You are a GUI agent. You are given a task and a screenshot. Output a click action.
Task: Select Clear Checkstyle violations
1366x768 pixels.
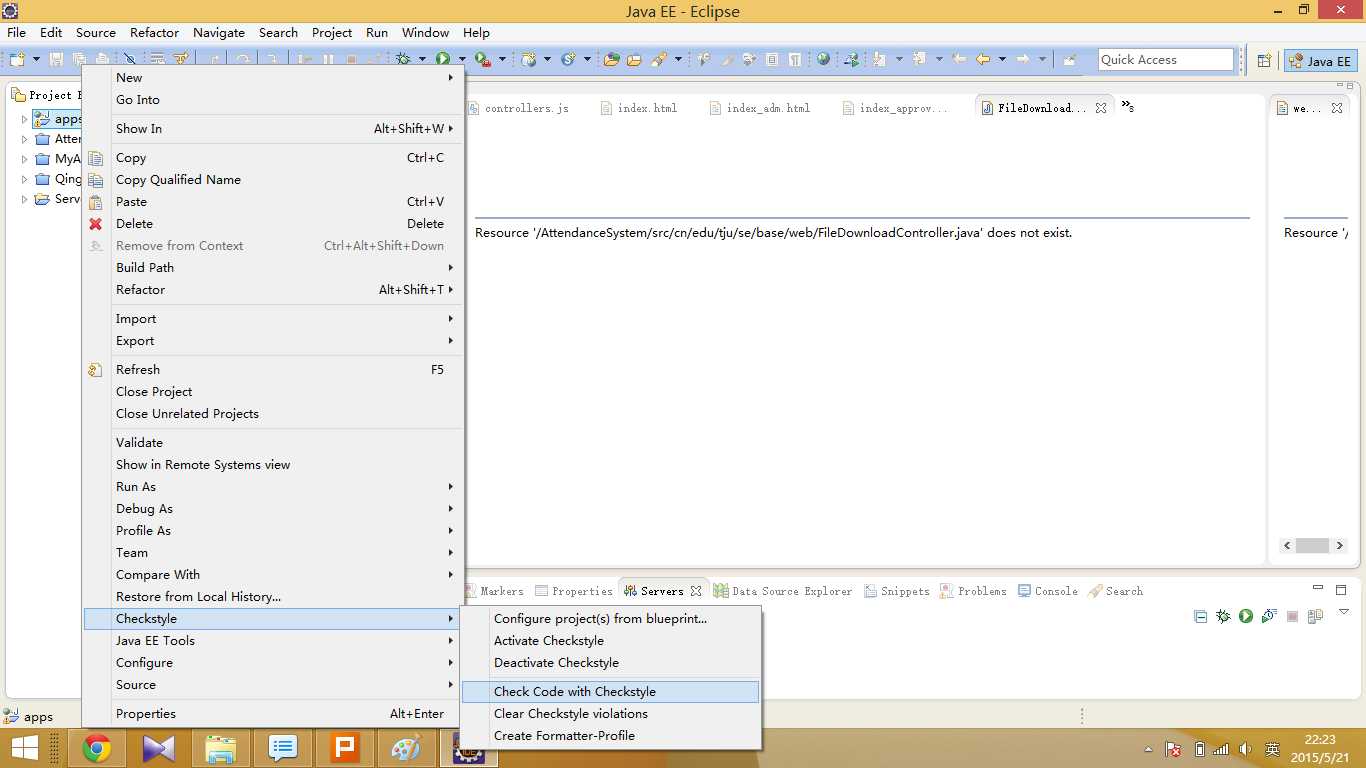pyautogui.click(x=610, y=713)
